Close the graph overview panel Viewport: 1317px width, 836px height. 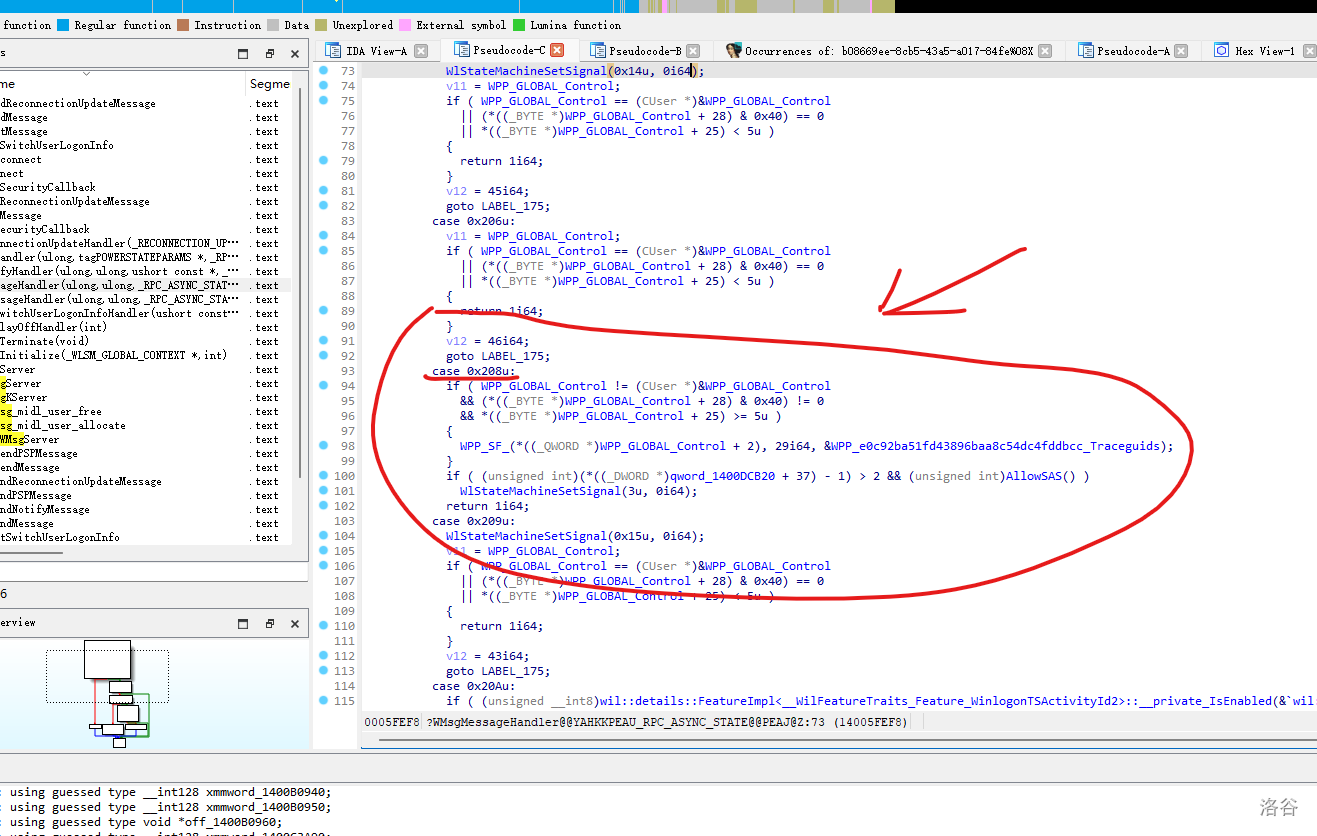pyautogui.click(x=295, y=623)
